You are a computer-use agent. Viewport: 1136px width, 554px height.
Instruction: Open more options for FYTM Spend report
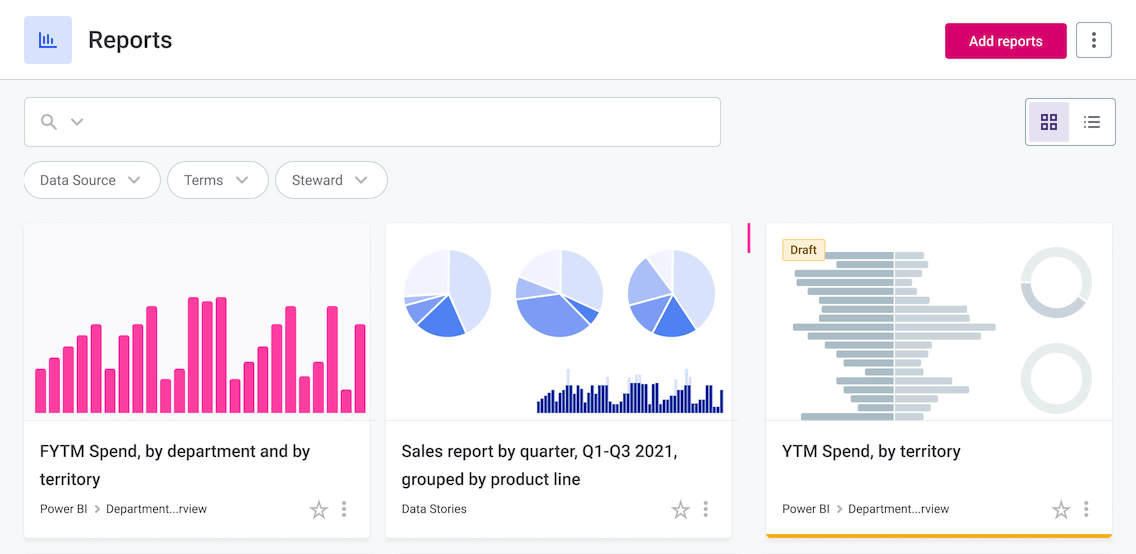pos(344,509)
